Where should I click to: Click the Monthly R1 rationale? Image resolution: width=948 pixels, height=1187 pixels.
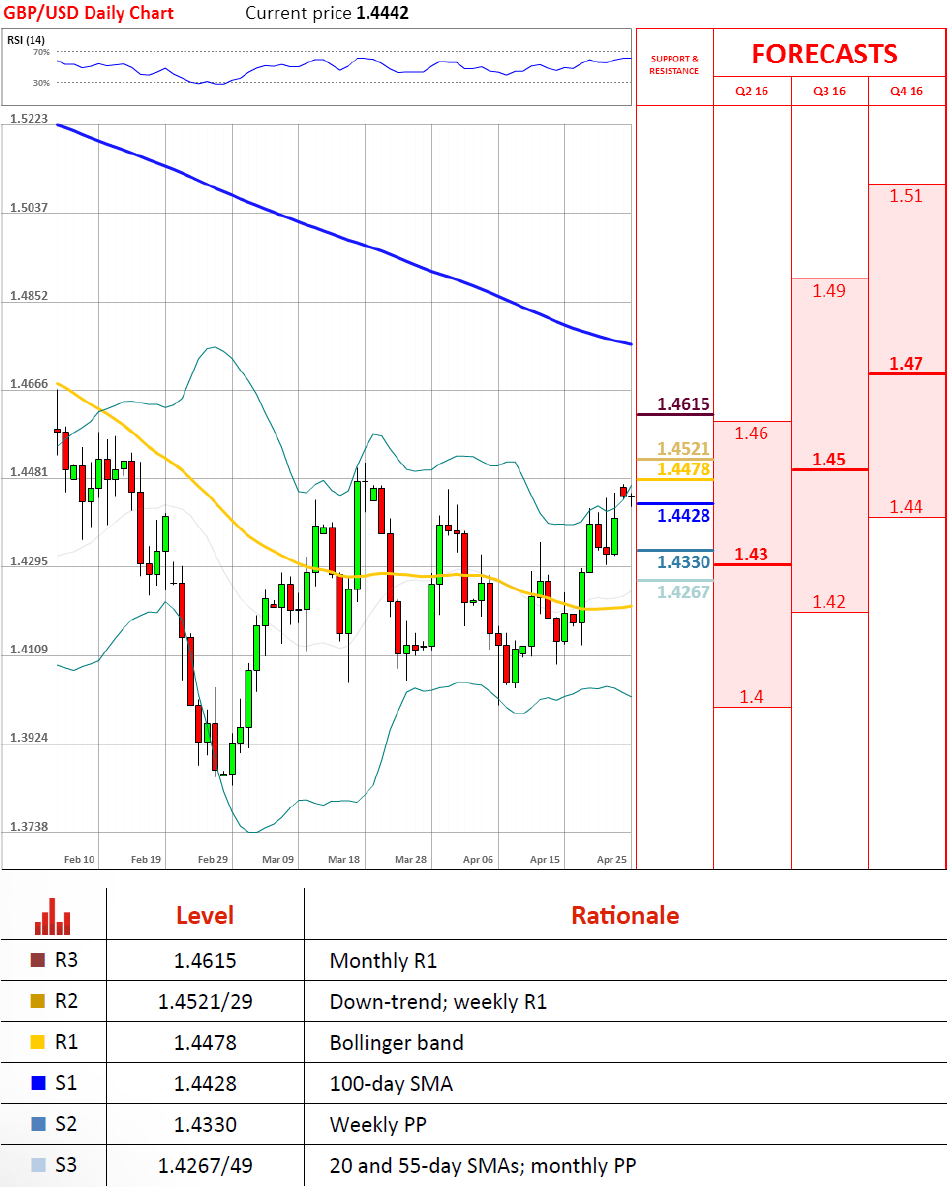[383, 961]
